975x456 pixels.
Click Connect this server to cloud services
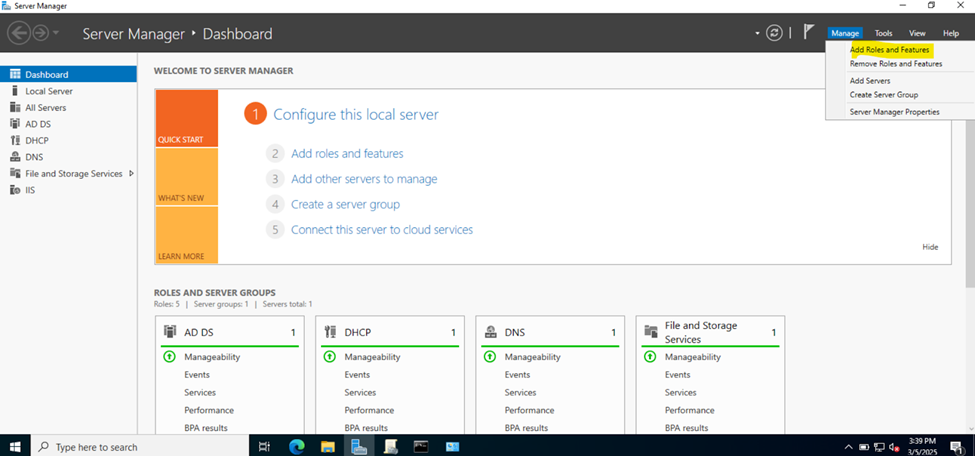pyautogui.click(x=382, y=230)
